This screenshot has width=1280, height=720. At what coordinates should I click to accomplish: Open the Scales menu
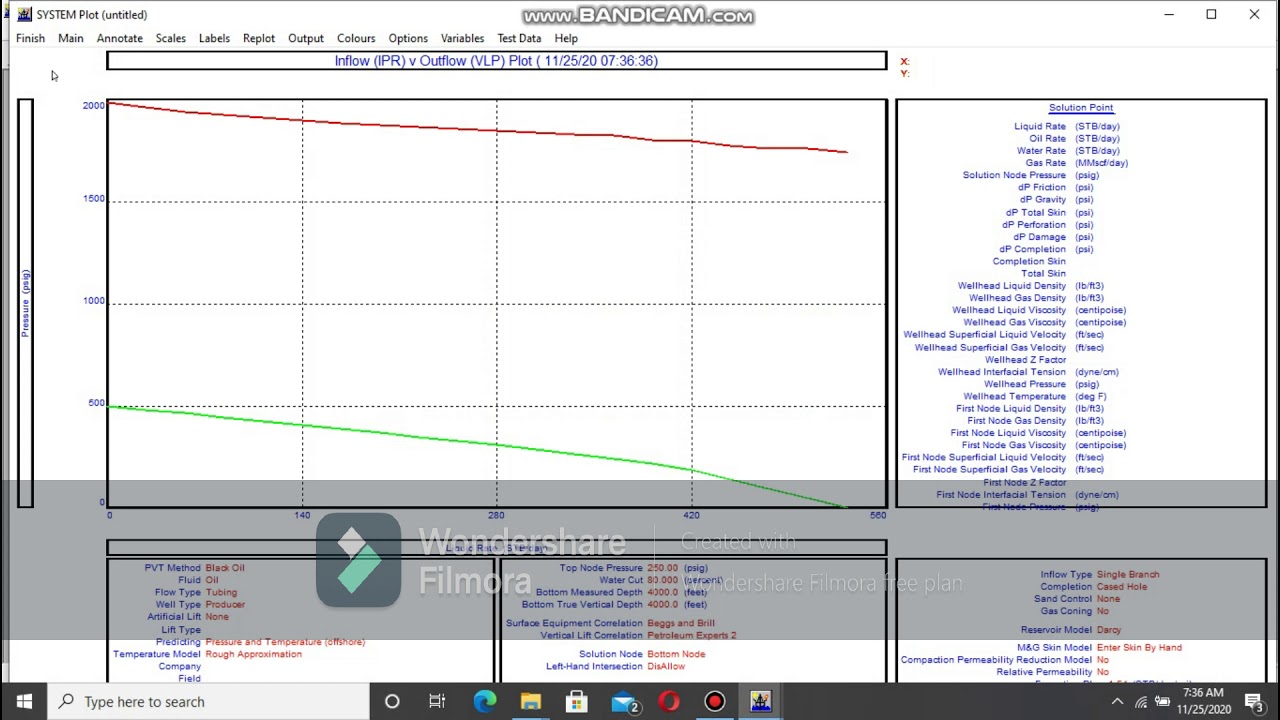coord(170,38)
